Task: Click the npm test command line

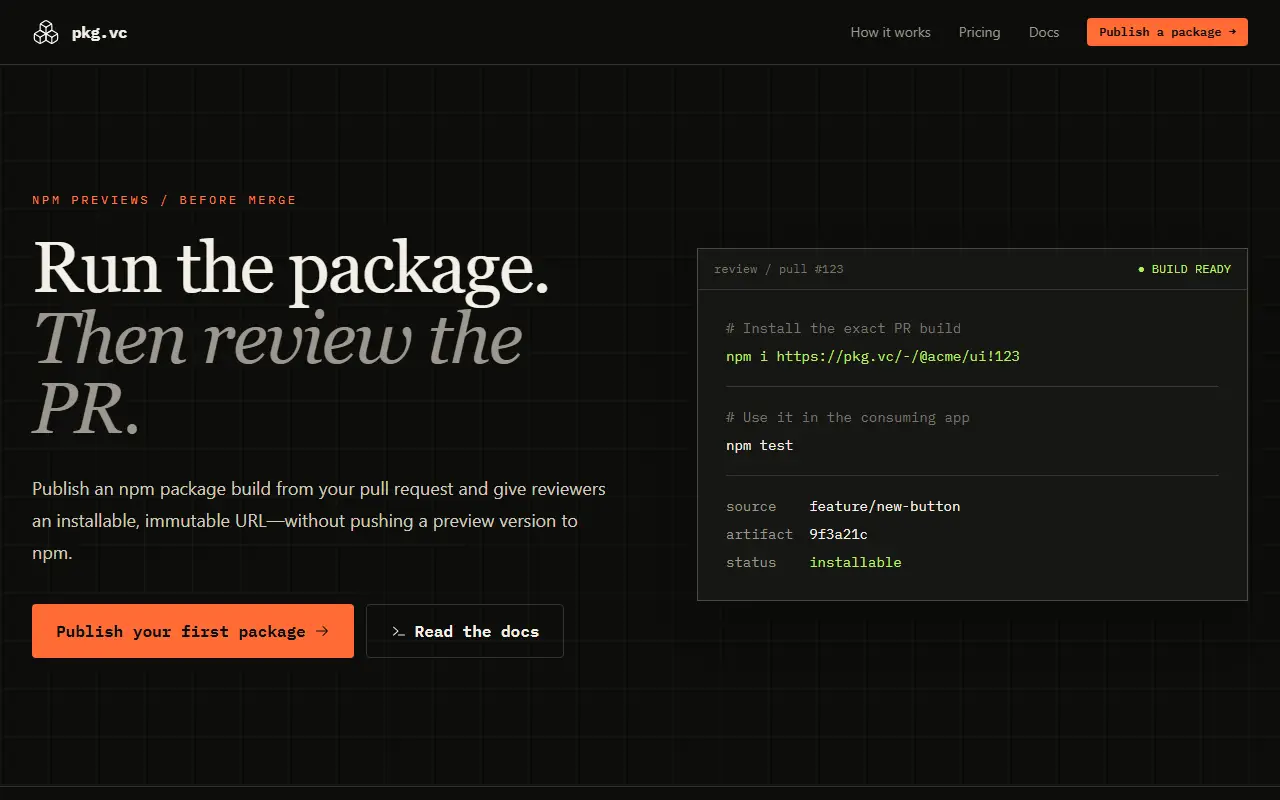Action: tap(759, 445)
